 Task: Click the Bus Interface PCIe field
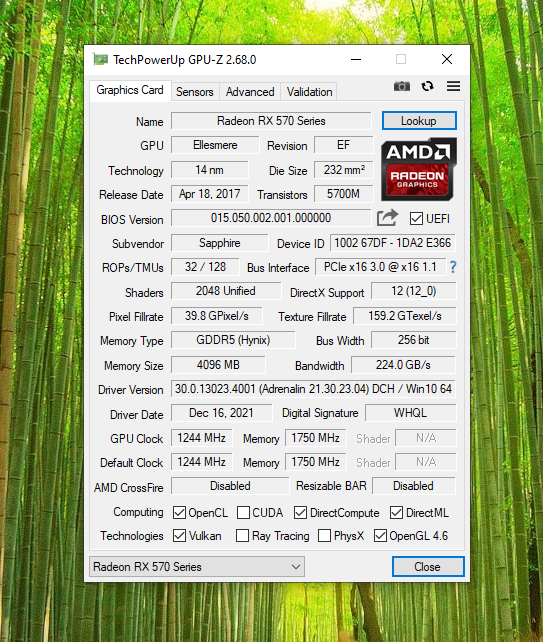pos(380,267)
